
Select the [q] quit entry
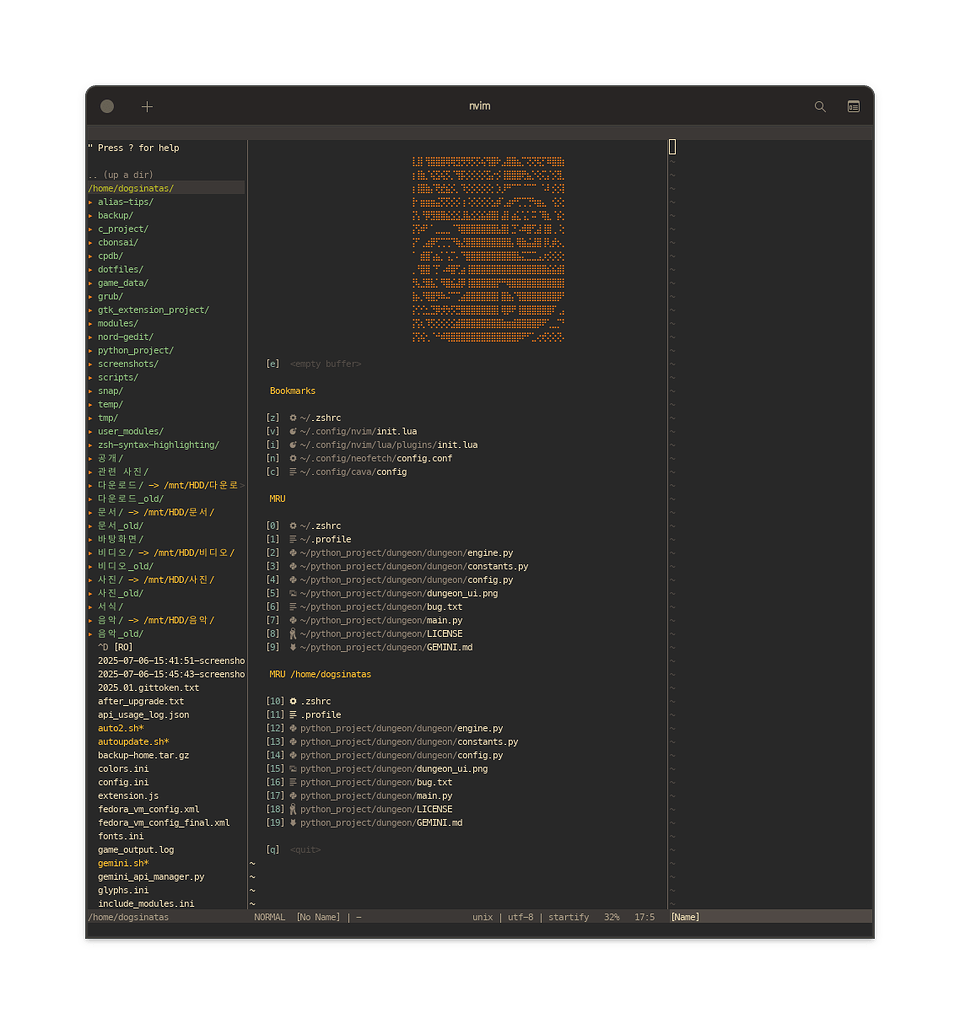[305, 850]
